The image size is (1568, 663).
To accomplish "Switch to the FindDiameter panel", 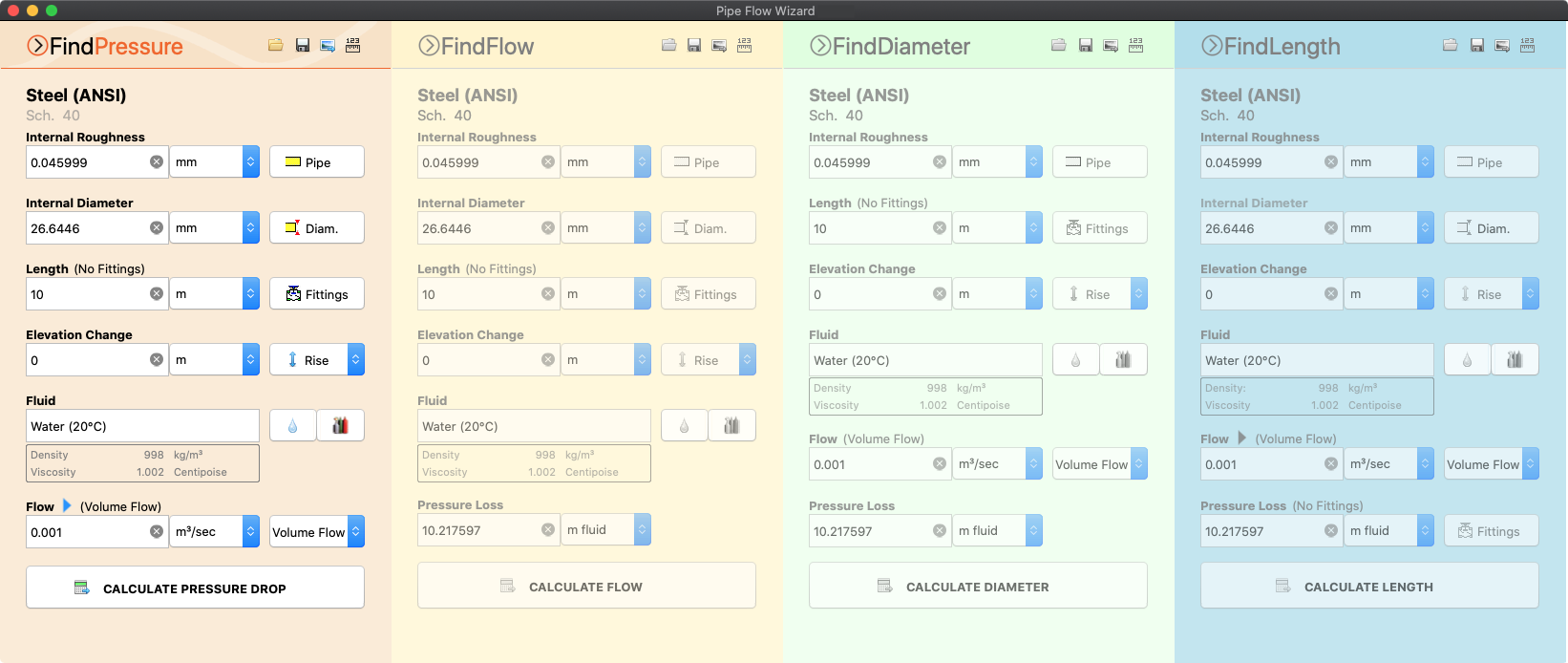I will click(889, 46).
